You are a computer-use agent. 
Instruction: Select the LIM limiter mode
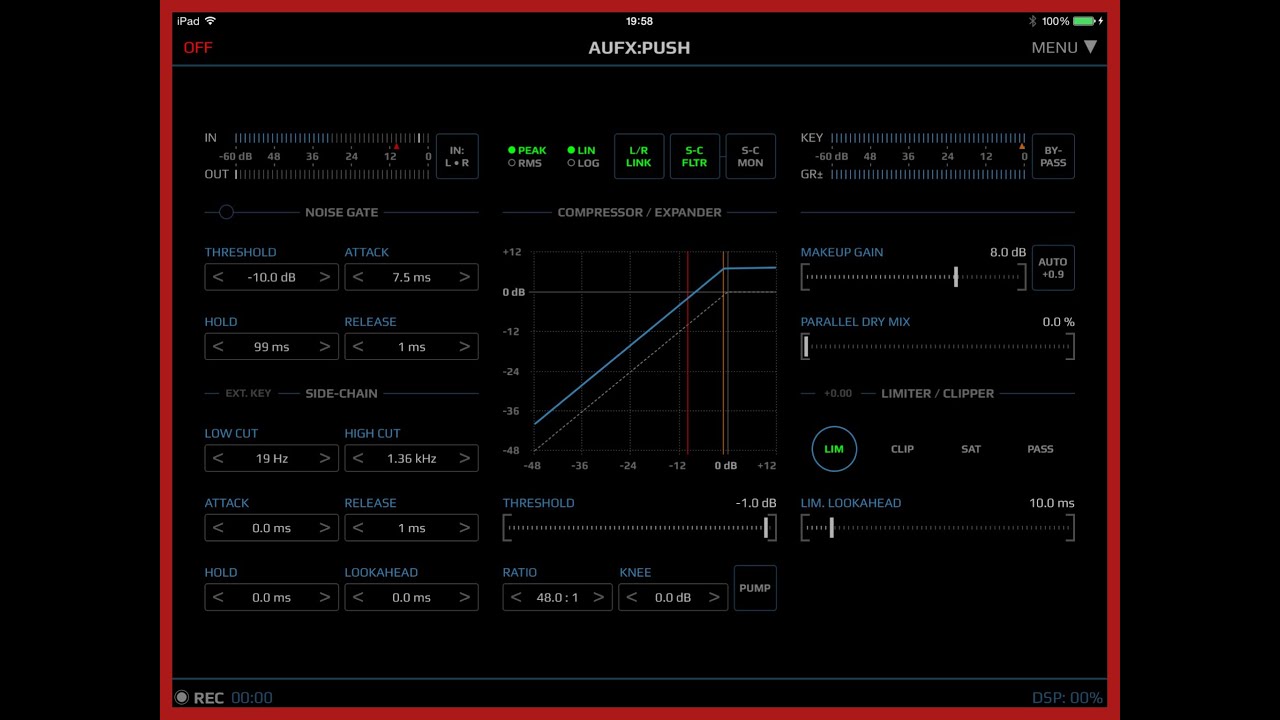tap(834, 449)
